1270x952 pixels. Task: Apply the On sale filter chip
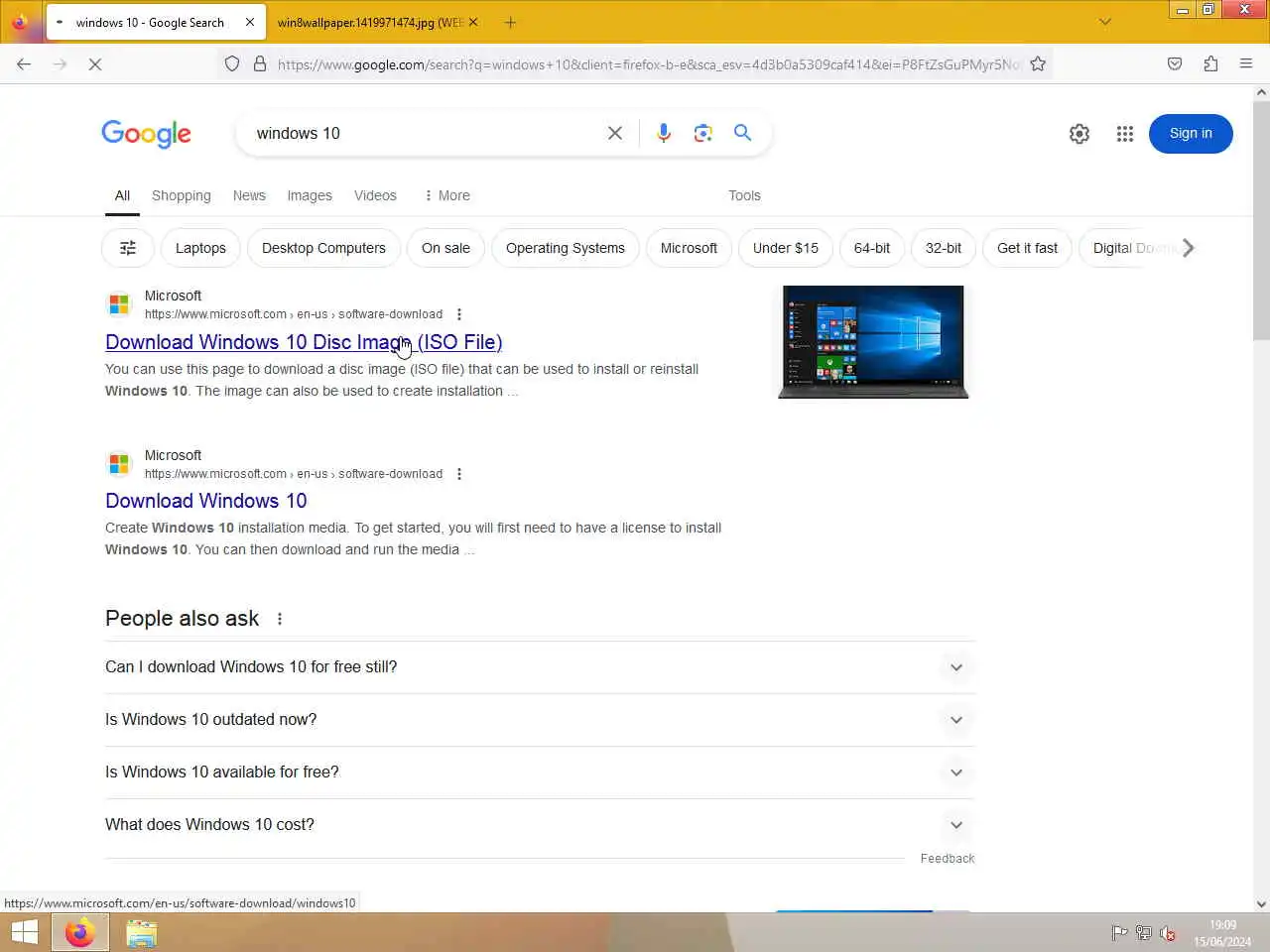coord(445,248)
